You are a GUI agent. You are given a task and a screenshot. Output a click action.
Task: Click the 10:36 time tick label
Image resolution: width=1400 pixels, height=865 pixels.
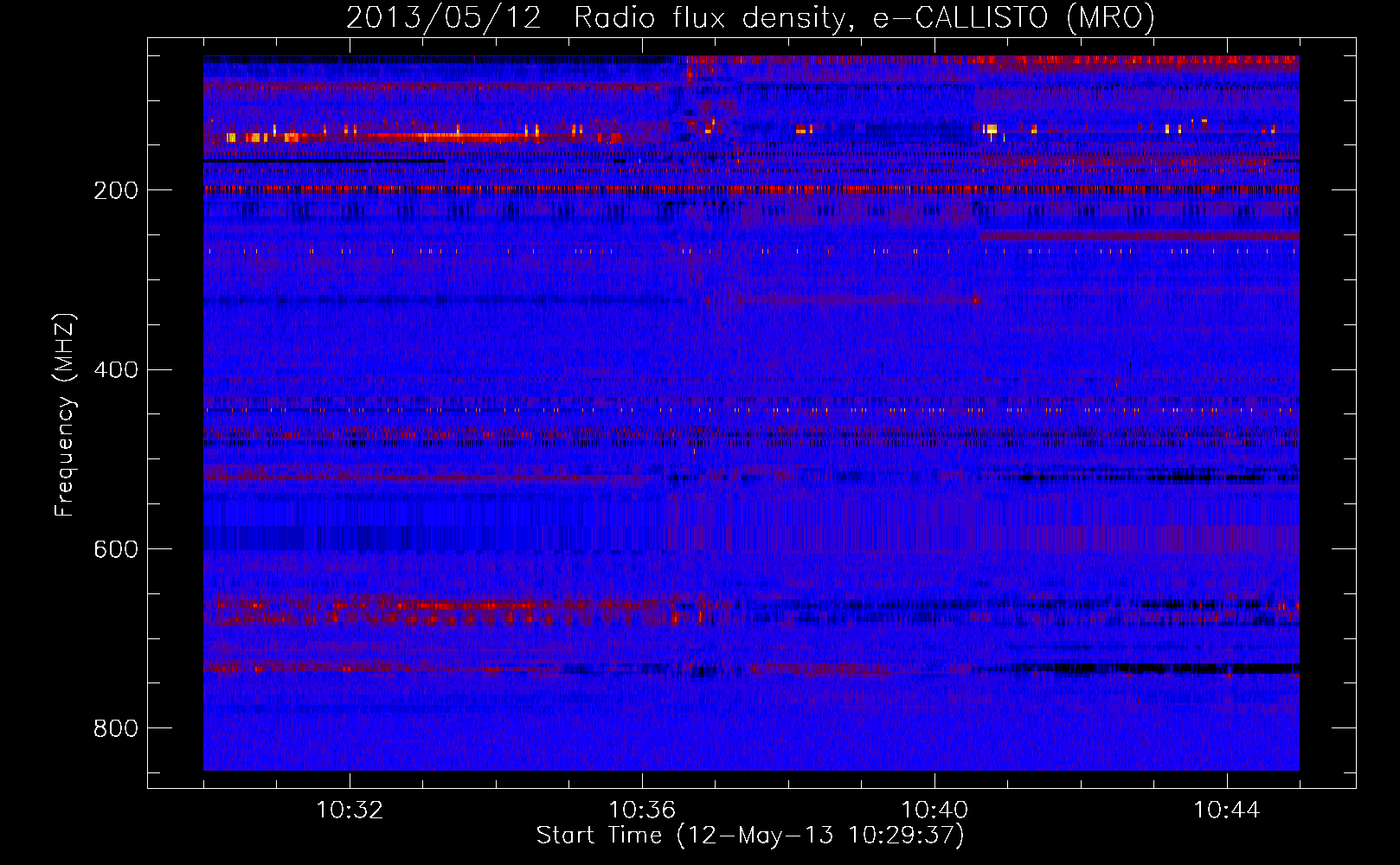(642, 811)
